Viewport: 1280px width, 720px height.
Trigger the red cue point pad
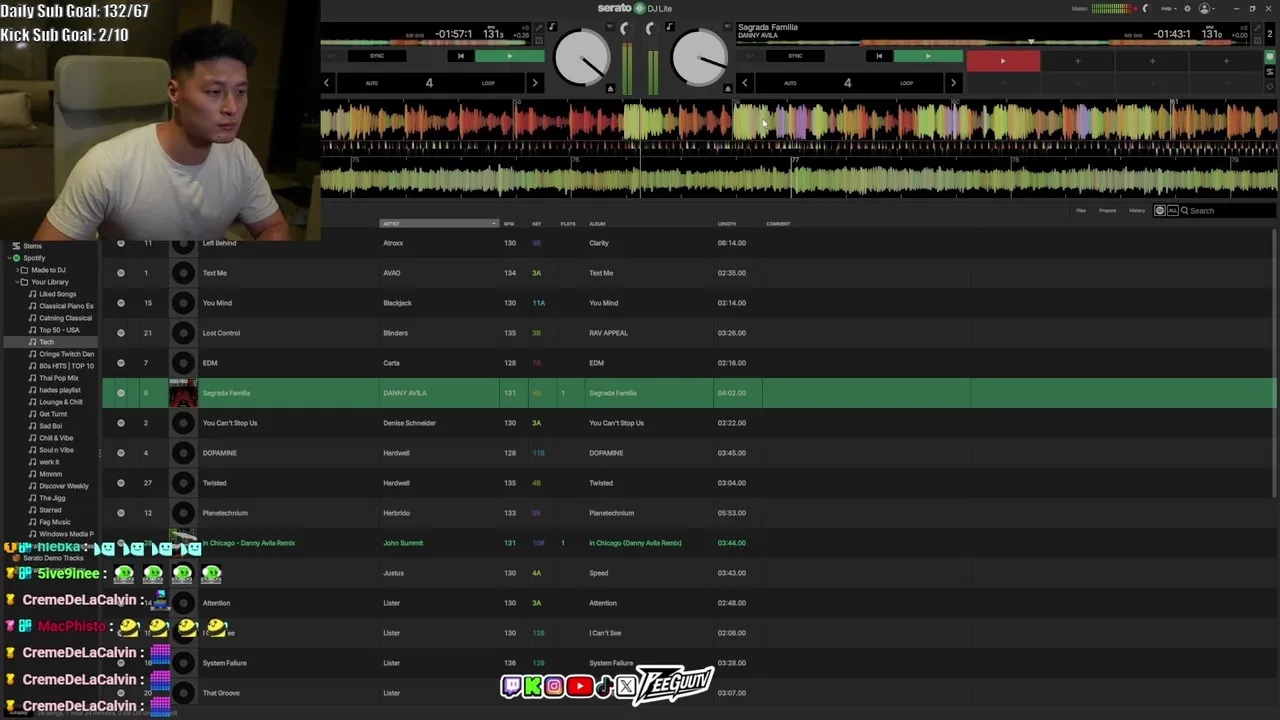coord(1003,61)
